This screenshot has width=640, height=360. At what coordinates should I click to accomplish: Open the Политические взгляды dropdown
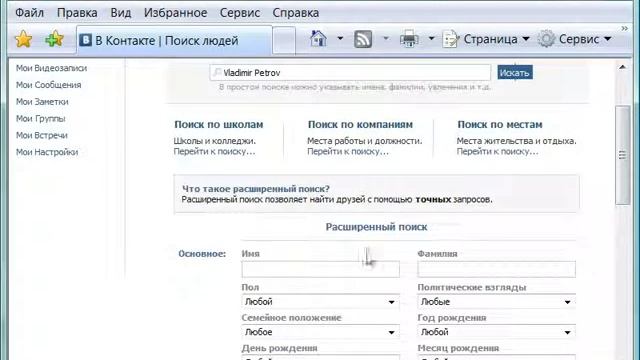496,302
